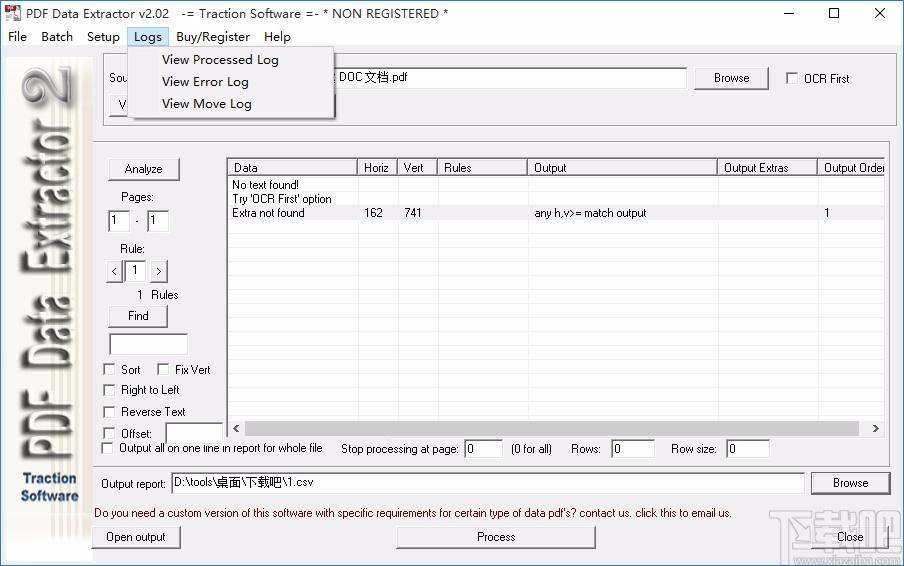Click the Stop processing at page field

[x=484, y=449]
